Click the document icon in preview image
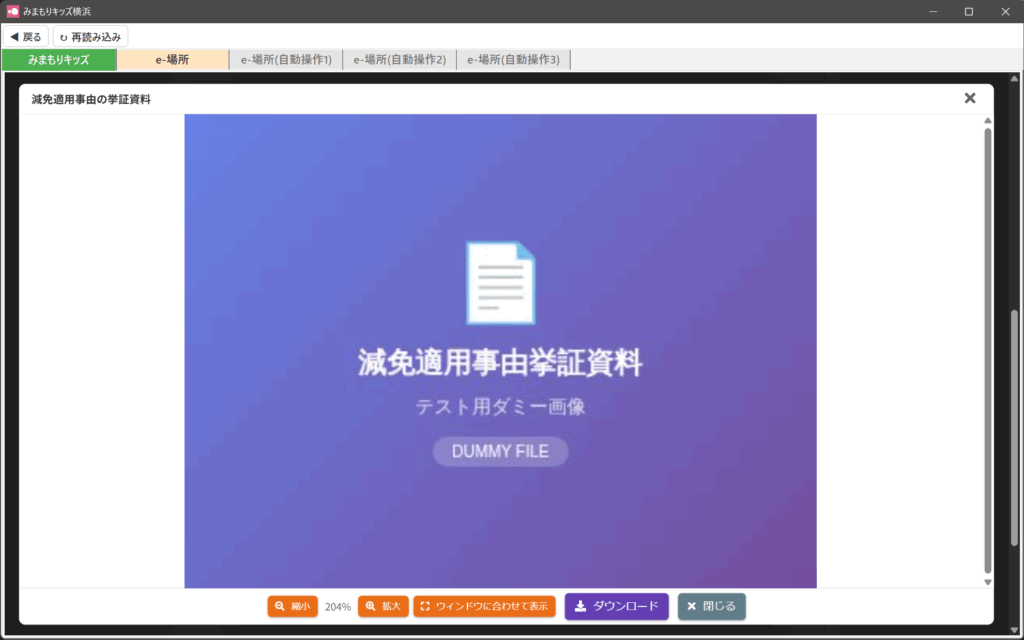Viewport: 1024px width, 640px height. pos(500,284)
